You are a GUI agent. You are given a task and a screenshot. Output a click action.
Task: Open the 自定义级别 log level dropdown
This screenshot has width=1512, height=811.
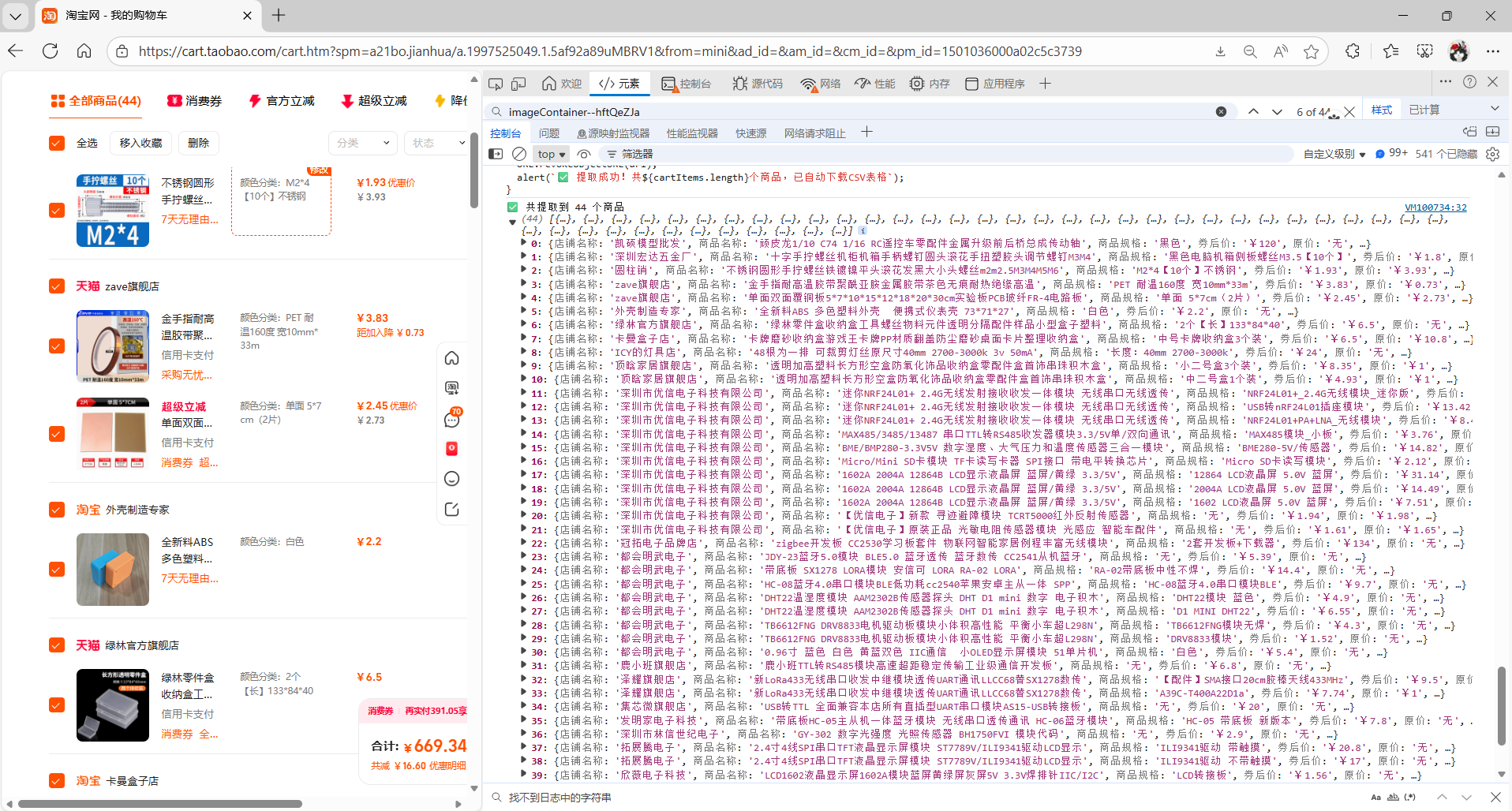click(x=1334, y=154)
